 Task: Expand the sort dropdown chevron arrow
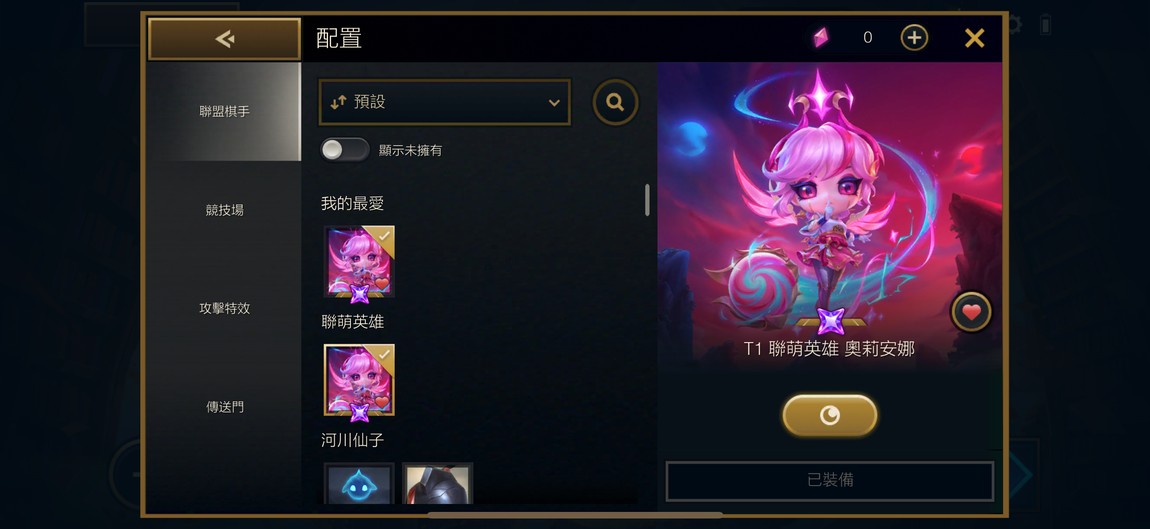coord(554,103)
